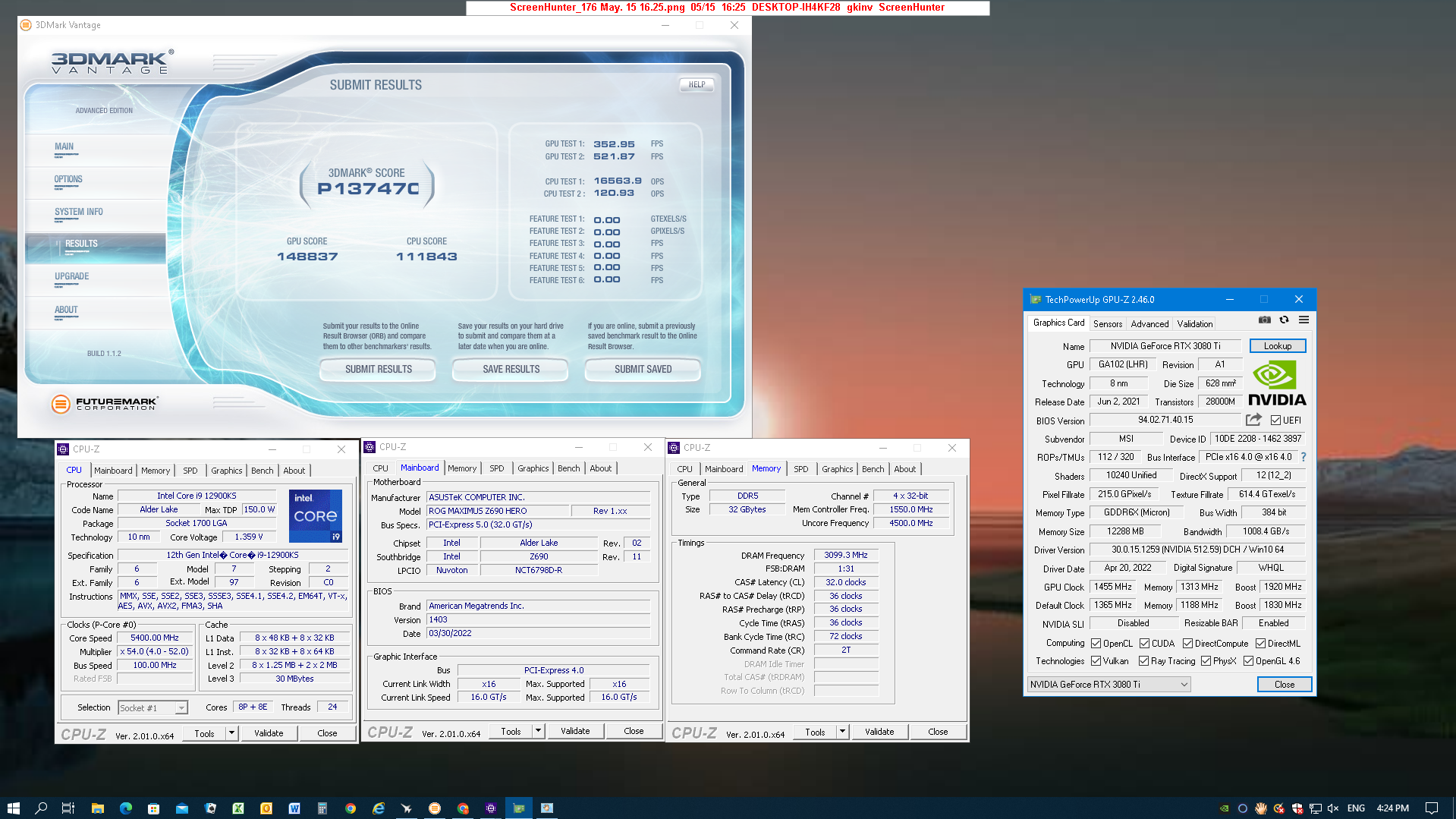Click the GPU Name field in GPU-Z

(1165, 346)
